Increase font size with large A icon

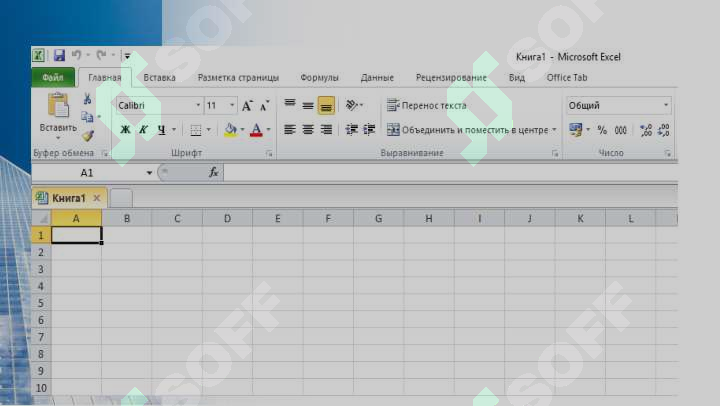(x=247, y=106)
